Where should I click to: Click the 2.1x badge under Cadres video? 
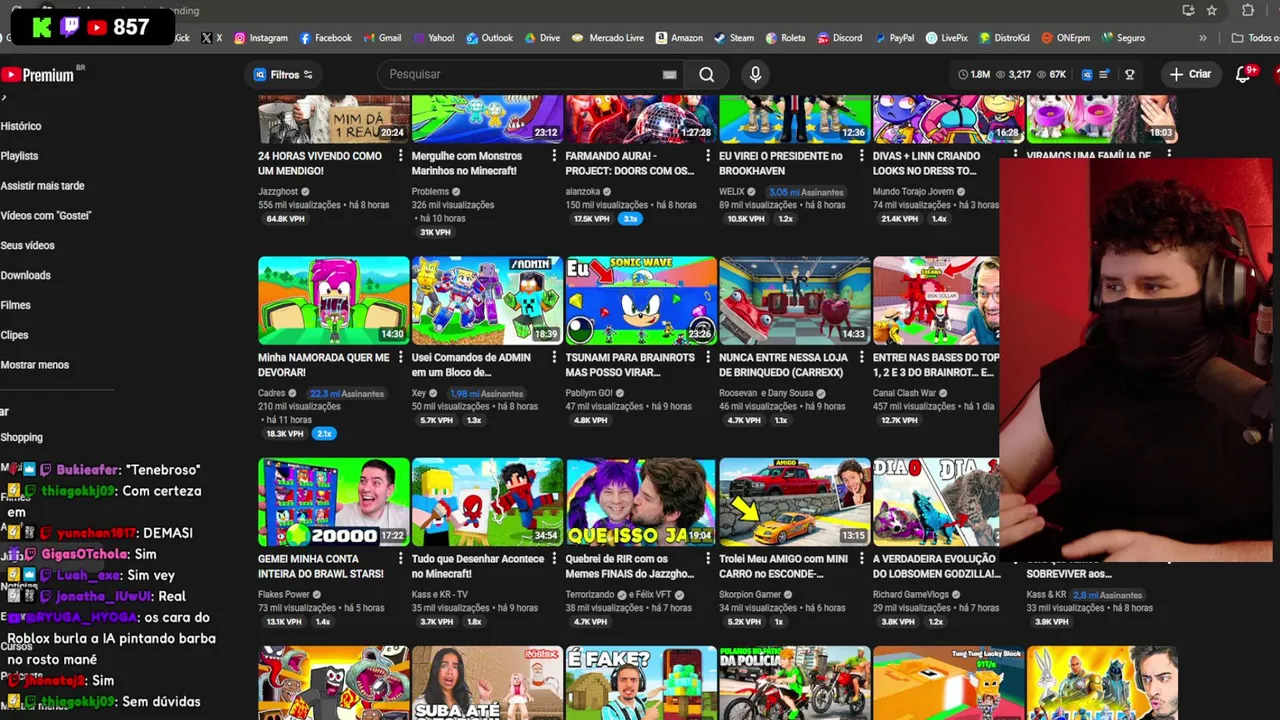point(323,434)
